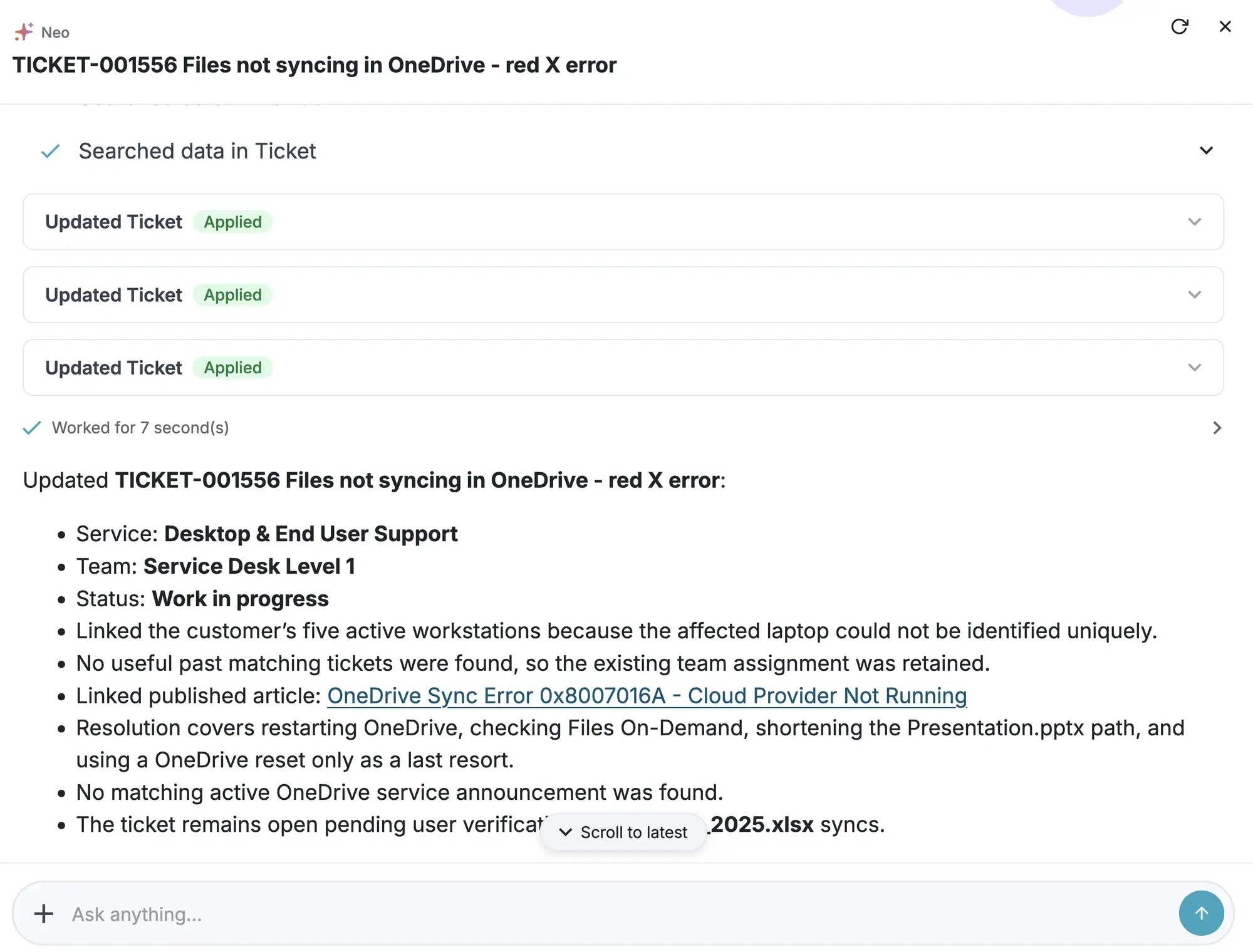
Task: Refresh the Neo conversation
Action: [x=1180, y=26]
